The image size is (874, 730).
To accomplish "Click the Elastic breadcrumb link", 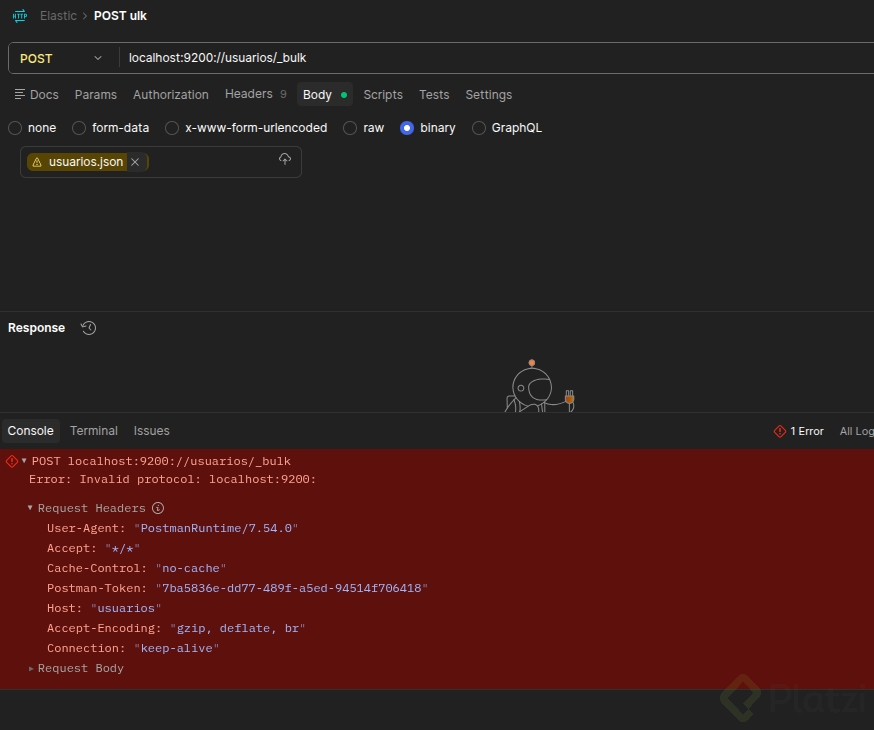I will pyautogui.click(x=59, y=16).
